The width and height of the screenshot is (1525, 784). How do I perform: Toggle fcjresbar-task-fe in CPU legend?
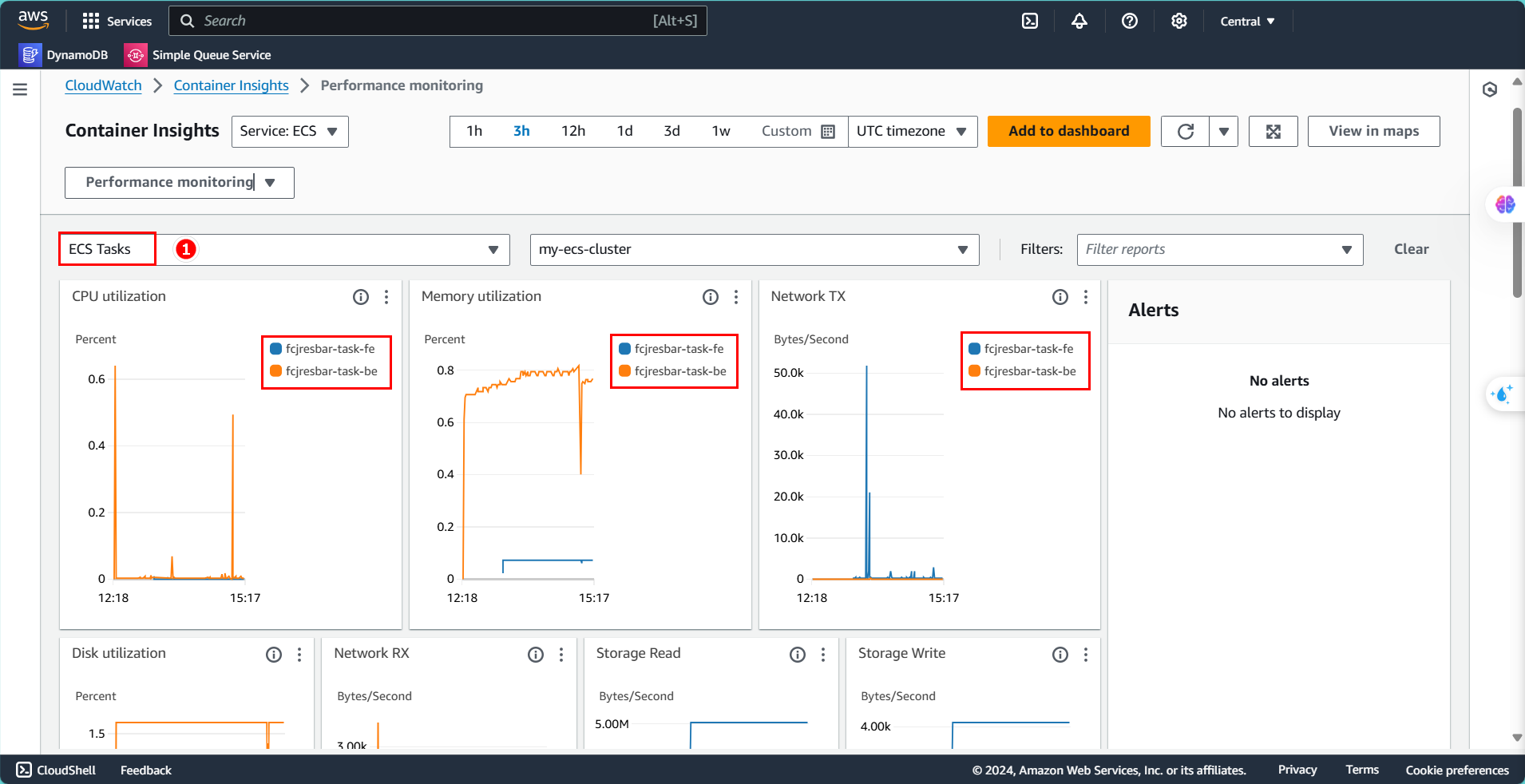point(323,349)
